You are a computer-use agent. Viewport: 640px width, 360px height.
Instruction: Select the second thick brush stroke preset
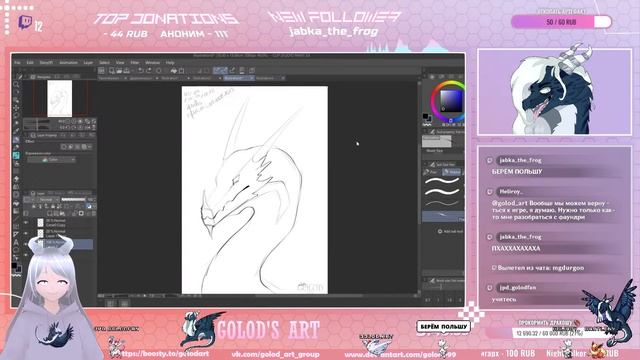[443, 191]
